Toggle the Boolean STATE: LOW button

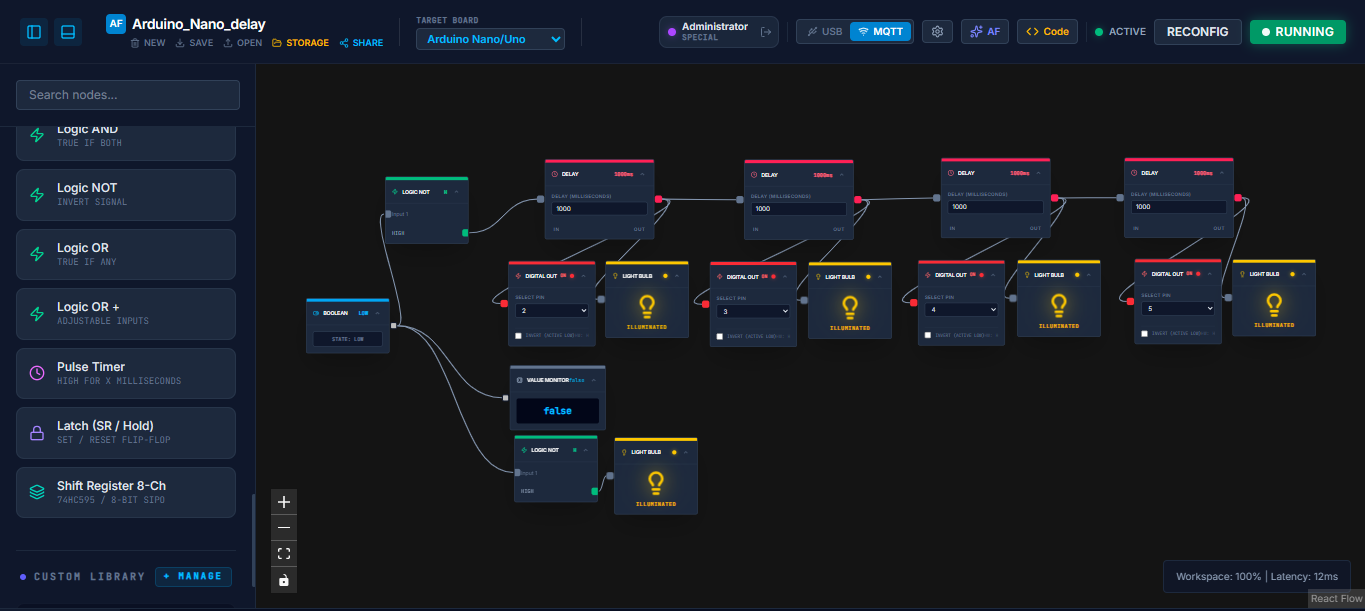[x=348, y=339]
